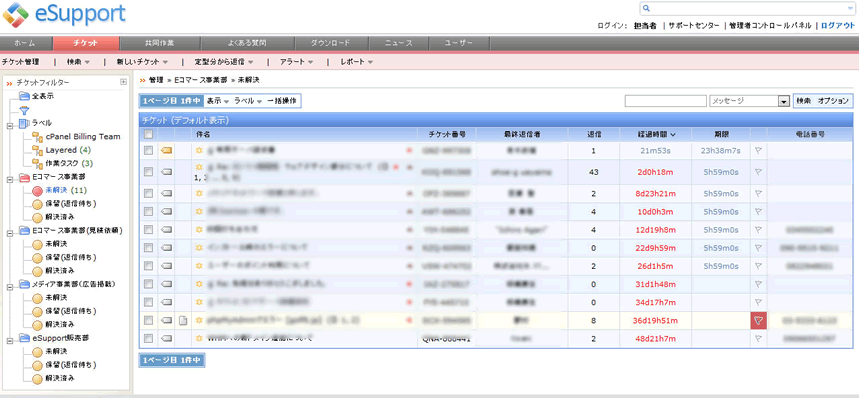Click the オプション button beside the search
Image resolution: width=859 pixels, height=398 pixels.
(833, 101)
